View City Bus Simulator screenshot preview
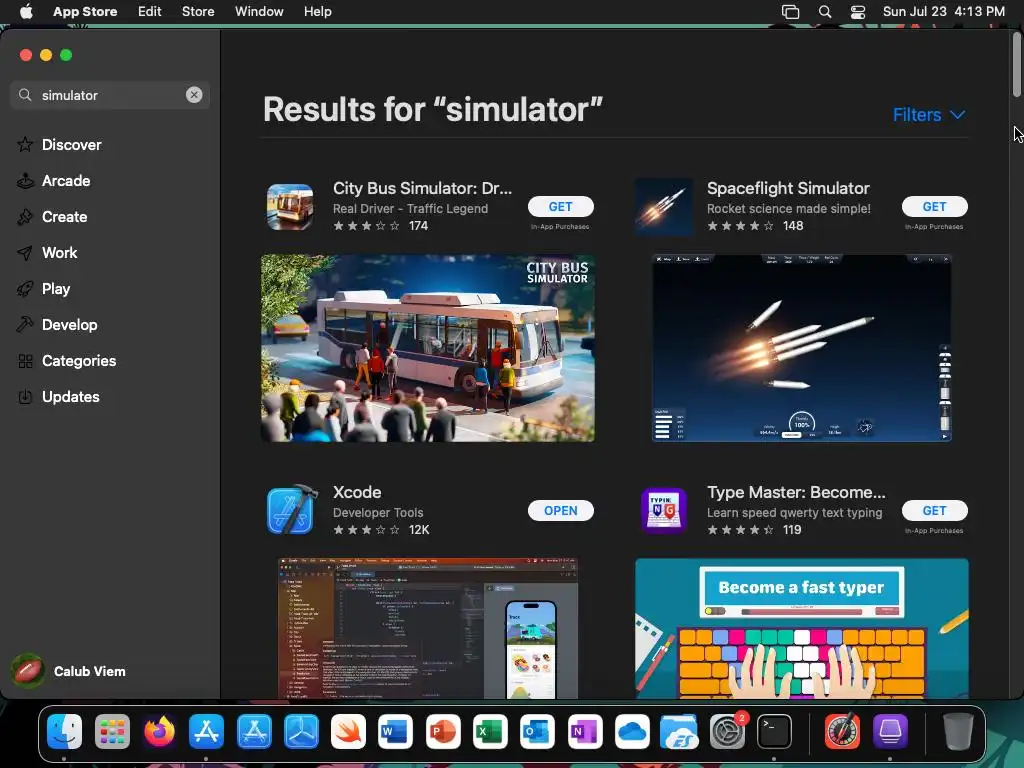Image resolution: width=1024 pixels, height=768 pixels. 428,348
